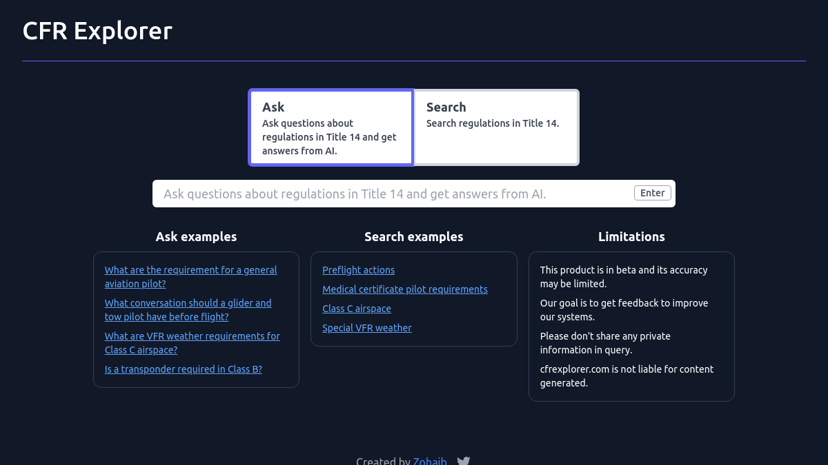This screenshot has height=465, width=828.
Task: Click the 'Search examples' heading
Action: pyautogui.click(x=413, y=236)
